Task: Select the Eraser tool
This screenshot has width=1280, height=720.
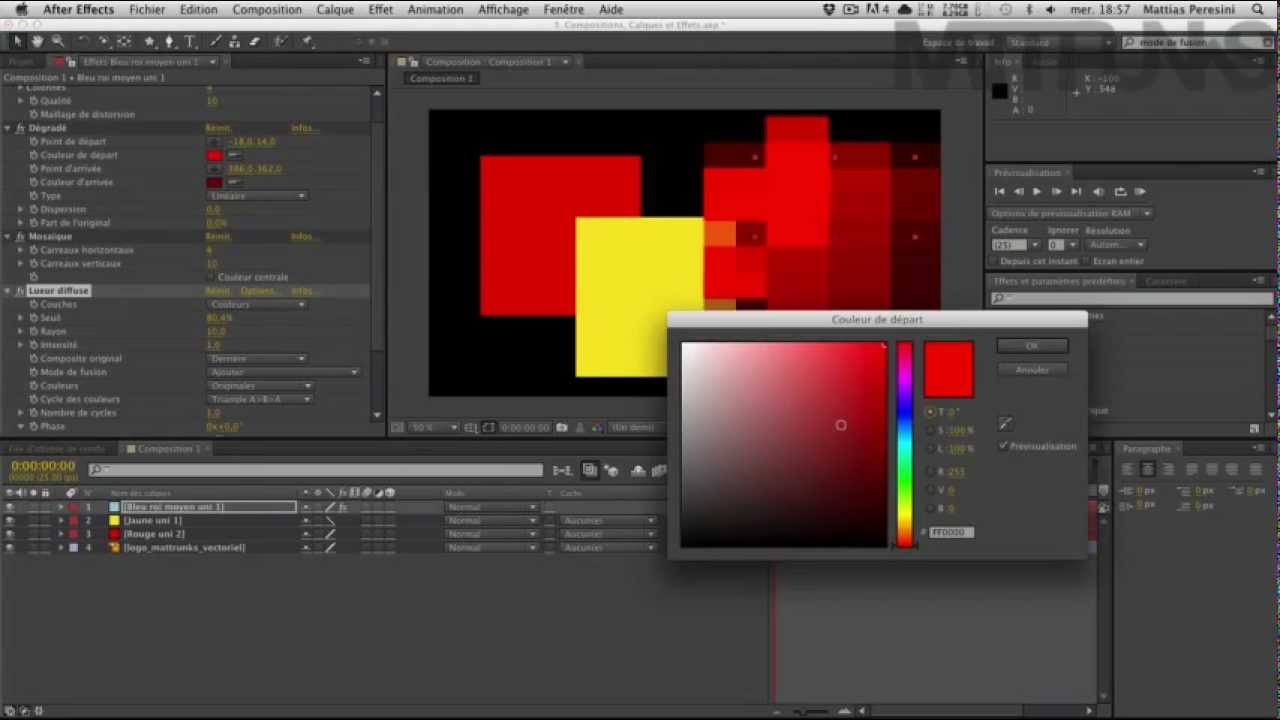Action: tap(255, 42)
